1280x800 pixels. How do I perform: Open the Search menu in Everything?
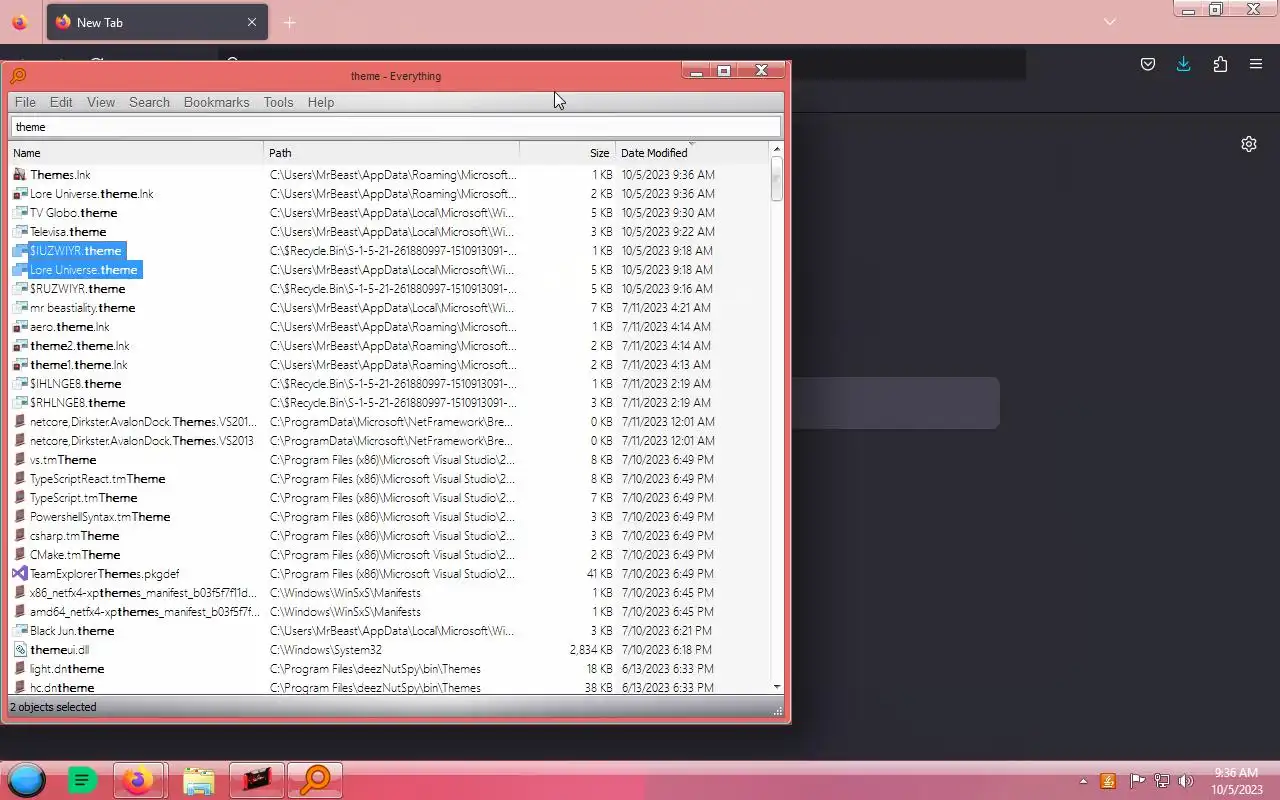(149, 102)
